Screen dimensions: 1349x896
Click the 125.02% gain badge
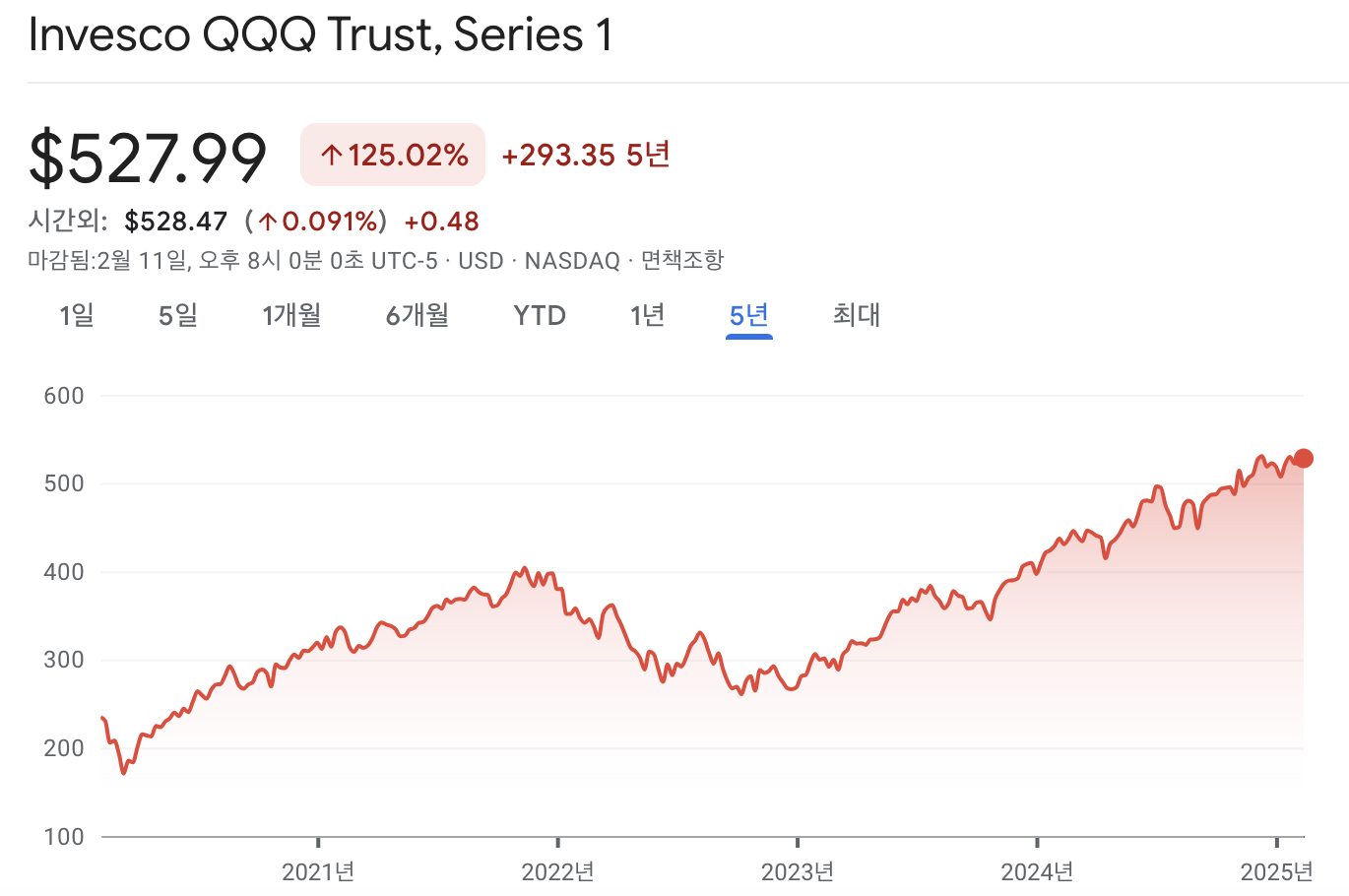(x=392, y=155)
